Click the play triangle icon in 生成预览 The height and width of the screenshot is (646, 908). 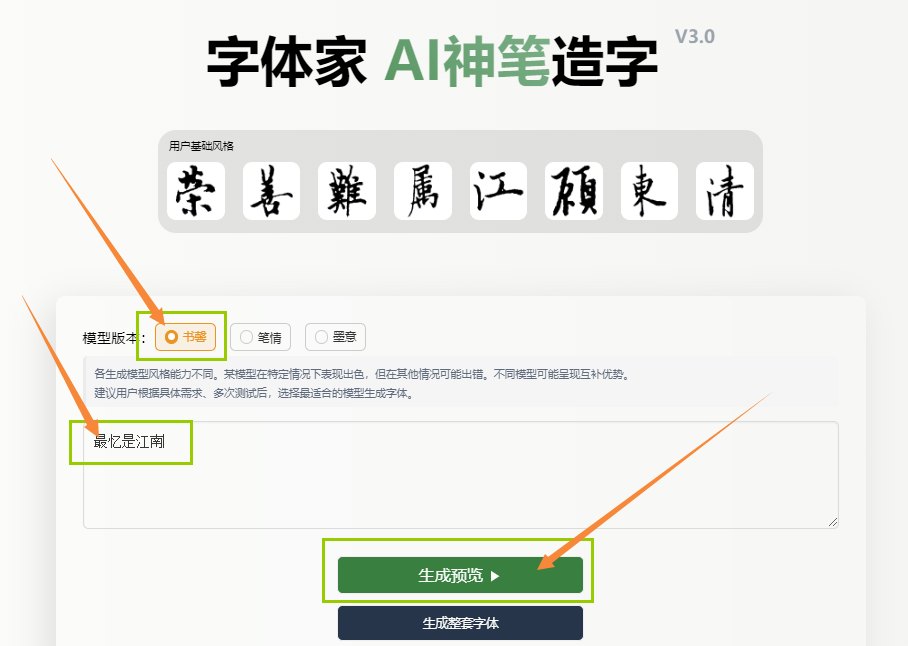[495, 576]
